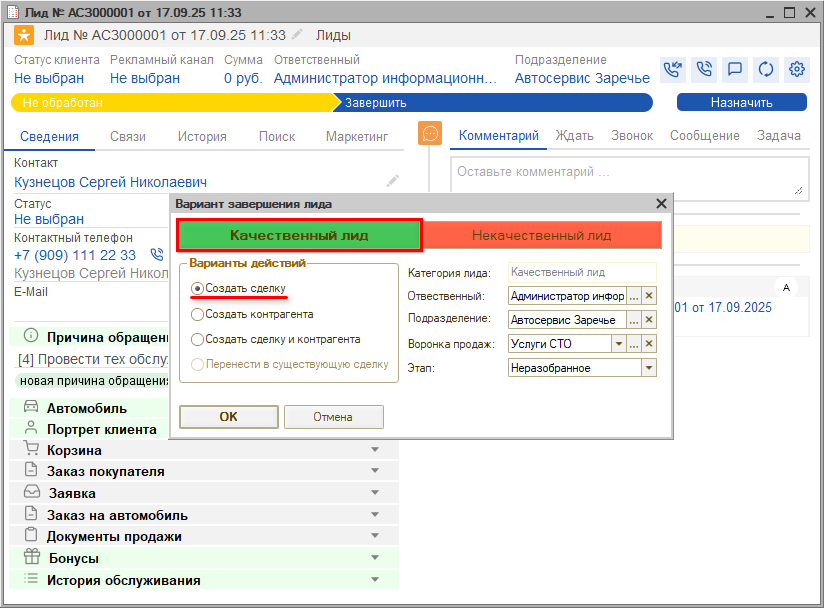Click the outgoing call phone icon in header
Image resolution: width=824 pixels, height=608 pixels.
(704, 69)
